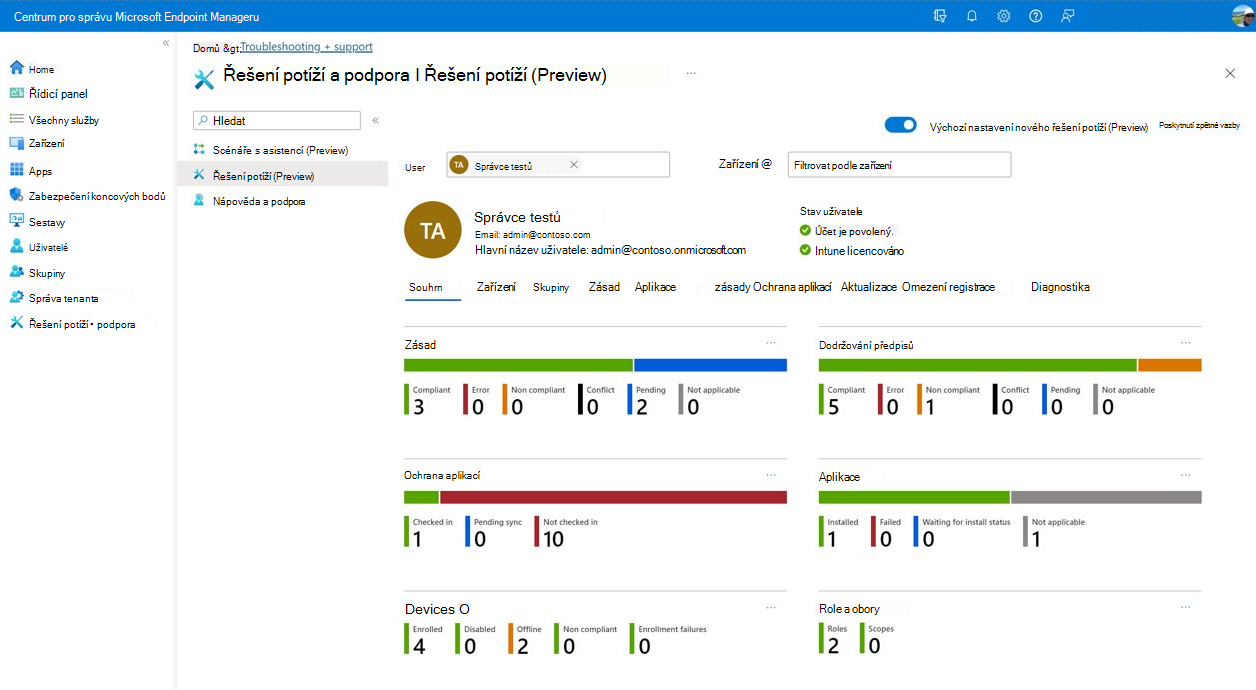
Task: Click orange segment of Dodržování předpisů bar
Action: (1170, 365)
